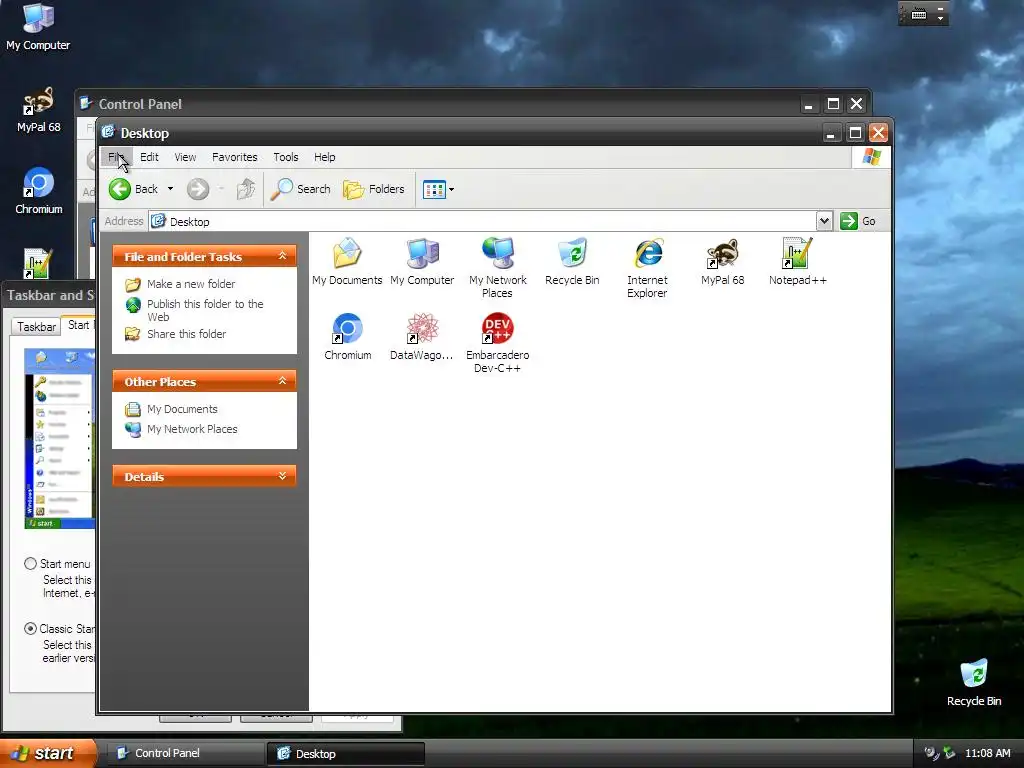
Task: Click the Address bar input field
Action: click(483, 221)
